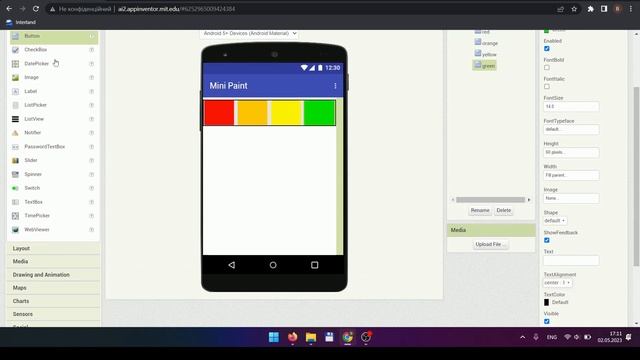Toggle the Enabled checkbox
Image resolution: width=640 pixels, height=360 pixels.
[547, 49]
